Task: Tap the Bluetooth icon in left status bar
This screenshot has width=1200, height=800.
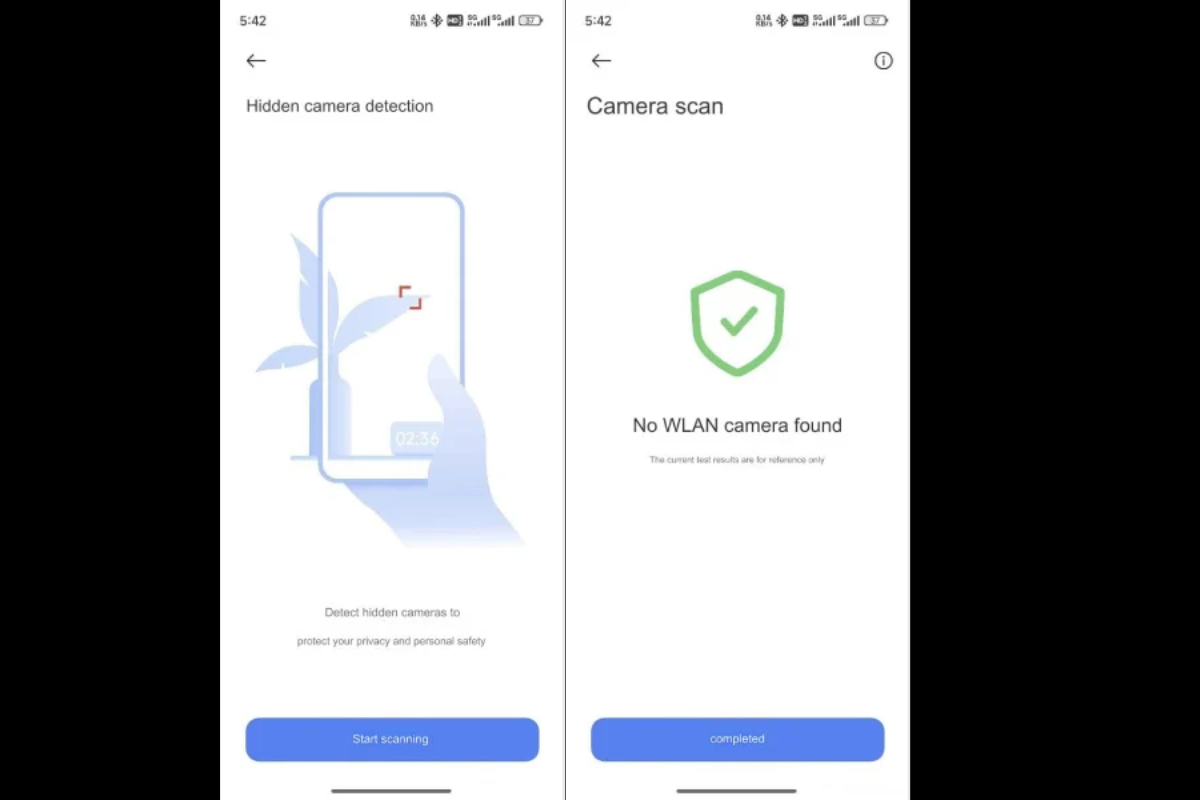Action: pos(437,20)
